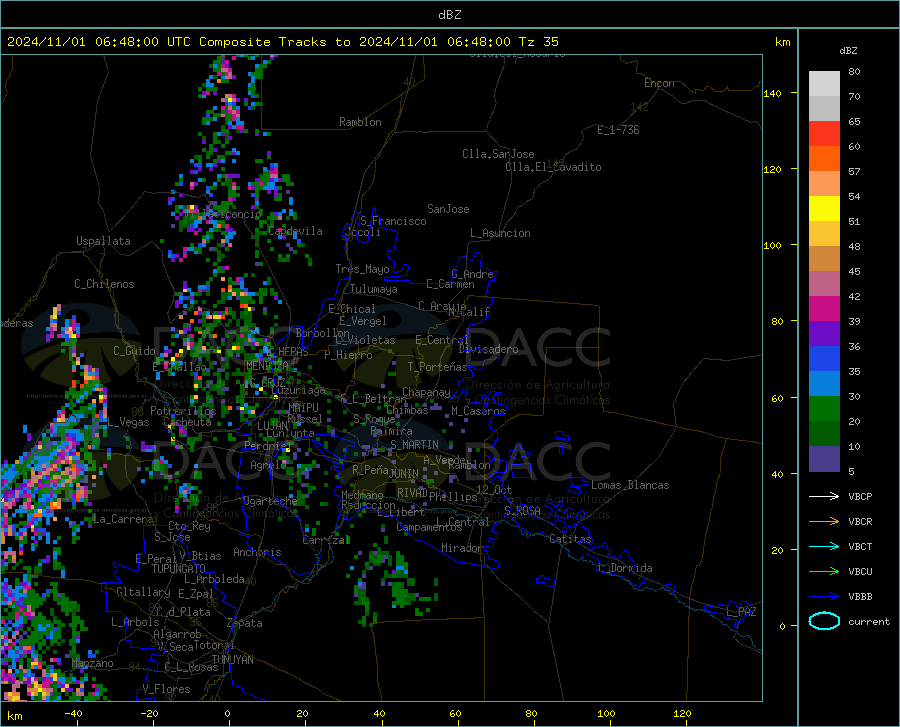The image size is (900, 727).
Task: Click the 'S_Francisco' map label
Action: (x=393, y=221)
